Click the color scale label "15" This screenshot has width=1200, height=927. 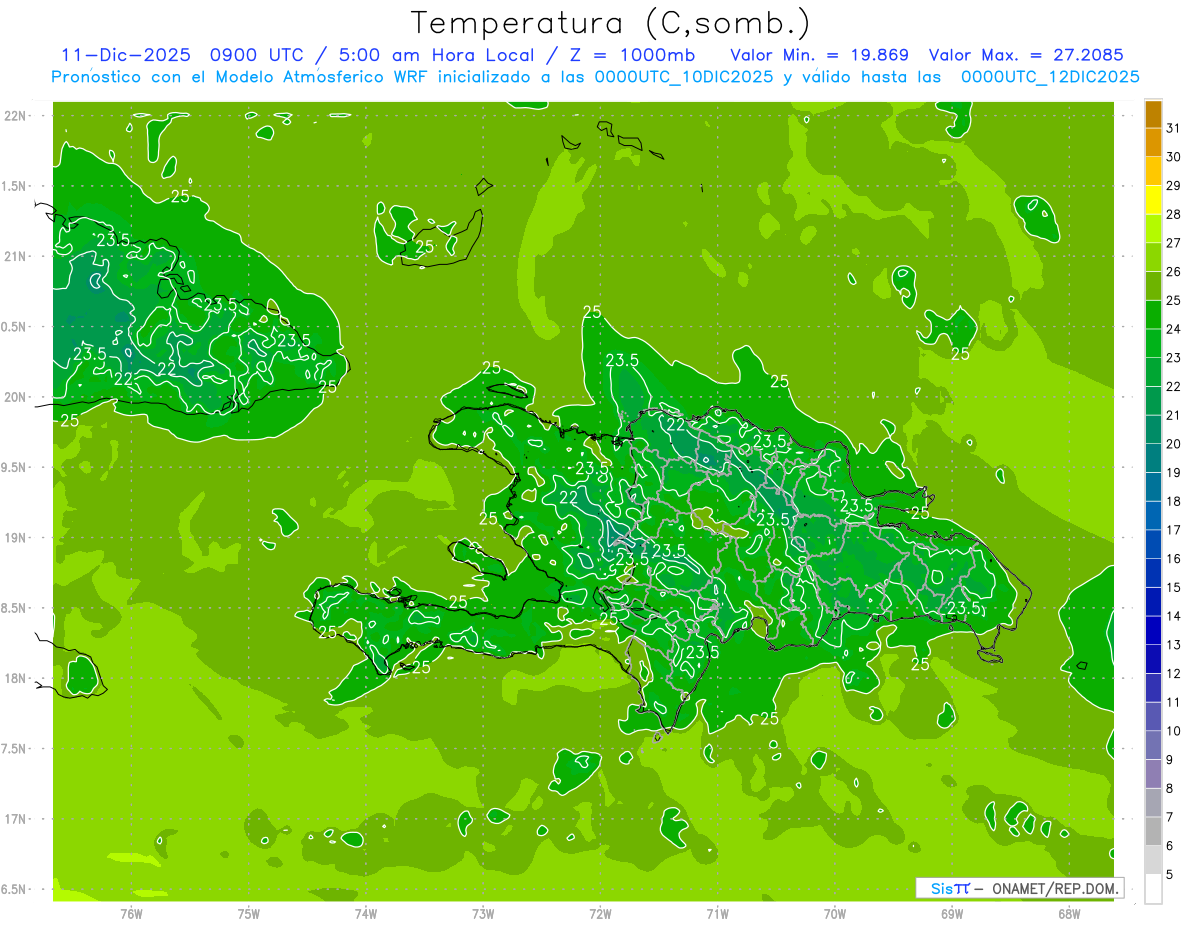pos(1174,587)
